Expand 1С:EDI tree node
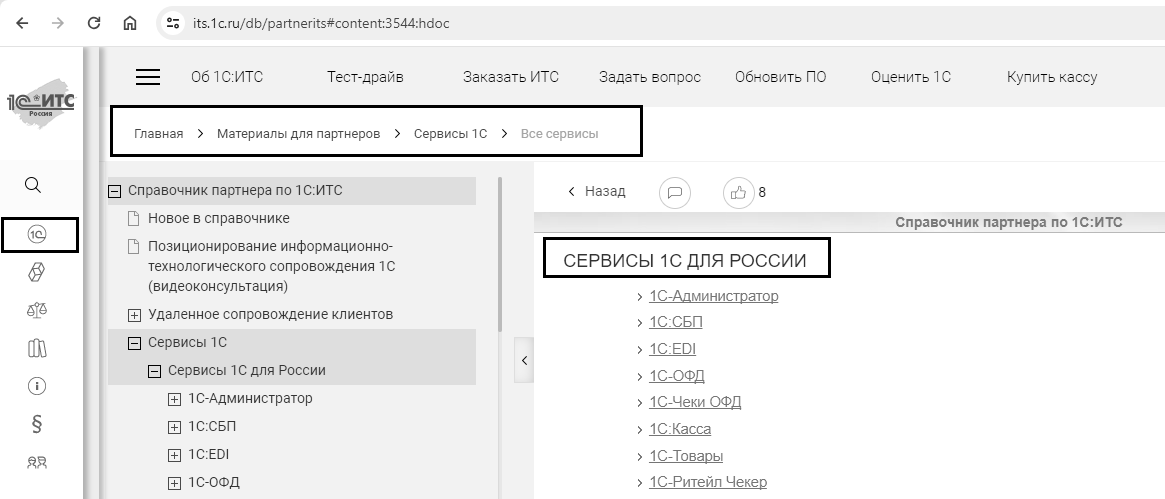This screenshot has height=499, width=1165. coord(175,454)
